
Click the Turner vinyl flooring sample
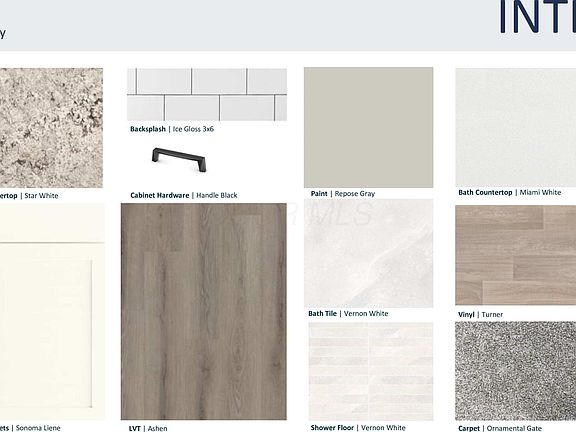tap(516, 255)
